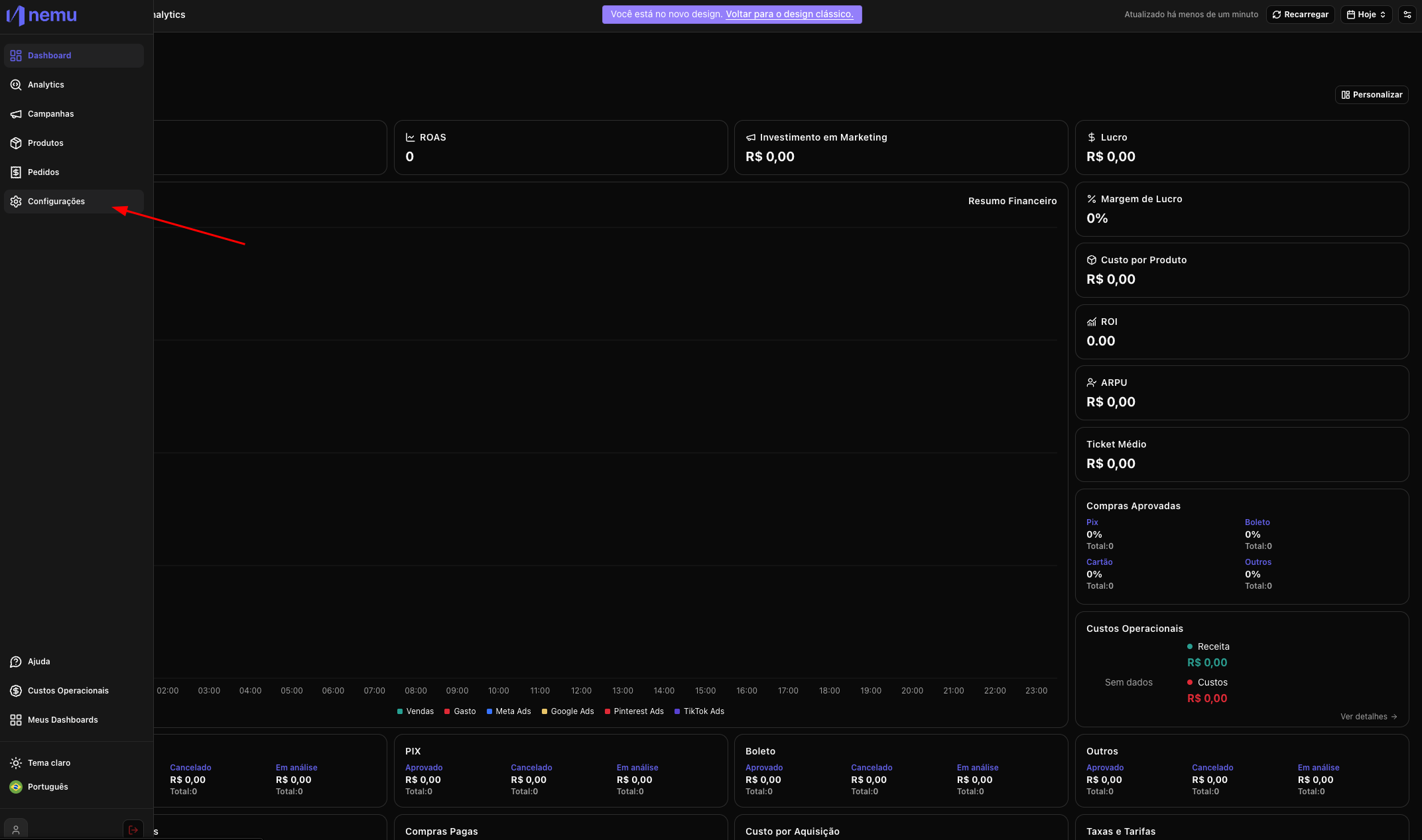Open the Analytics sidebar icon
Viewport: 1422px width, 840px height.
(16, 85)
